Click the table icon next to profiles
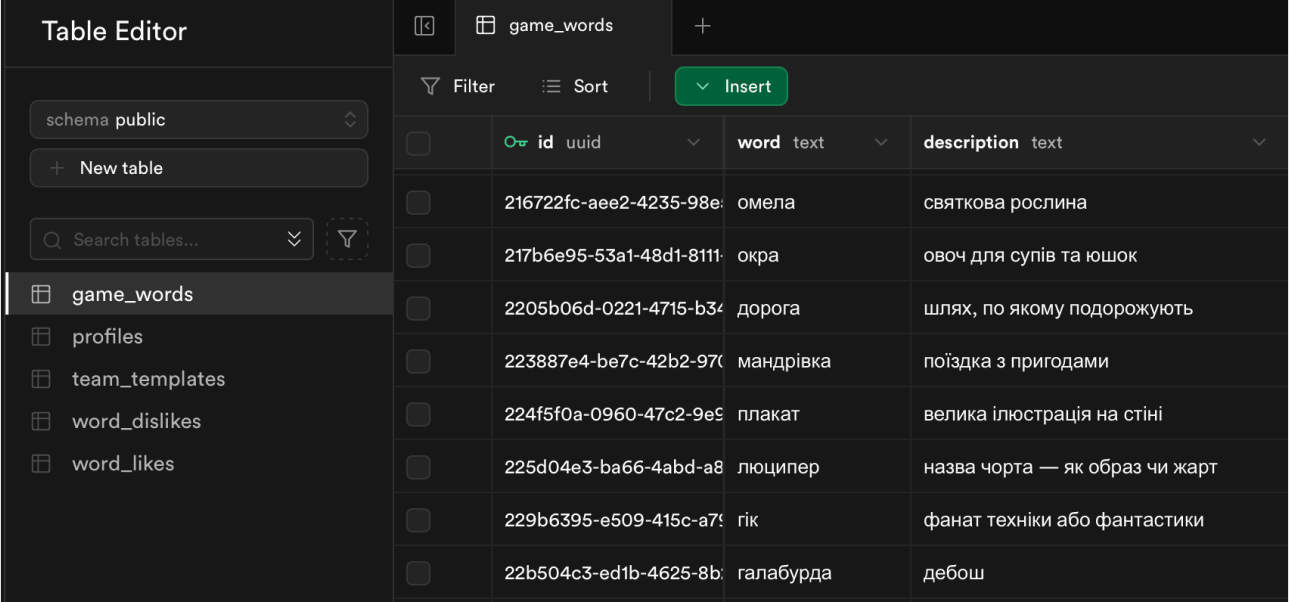The height and width of the screenshot is (602, 1289). click(41, 337)
